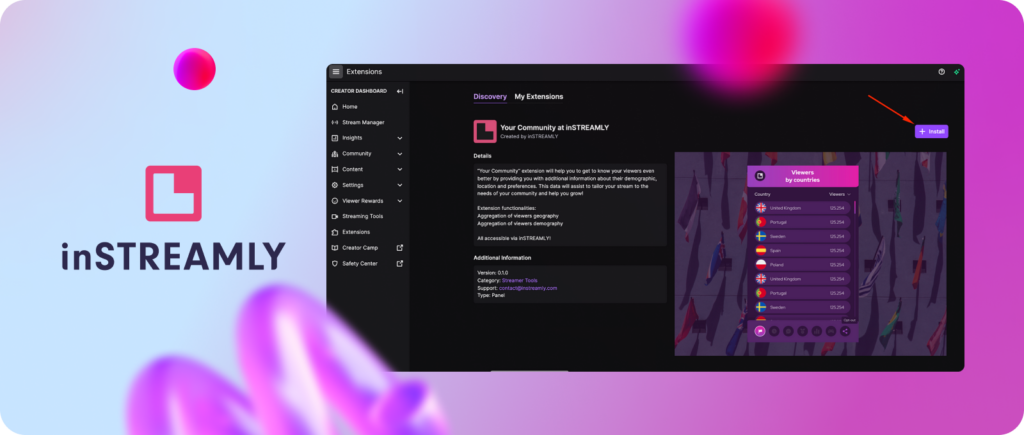Open Creator Camp book icon

pyautogui.click(x=335, y=248)
